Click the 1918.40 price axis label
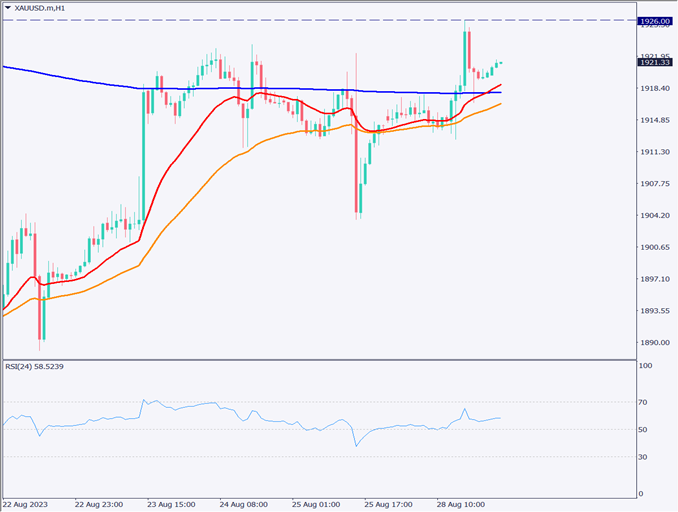 tap(655, 88)
